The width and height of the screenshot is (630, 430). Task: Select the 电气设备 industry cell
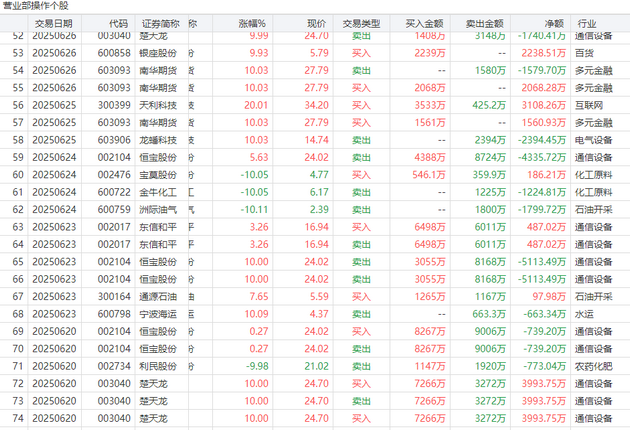pyautogui.click(x=593, y=140)
